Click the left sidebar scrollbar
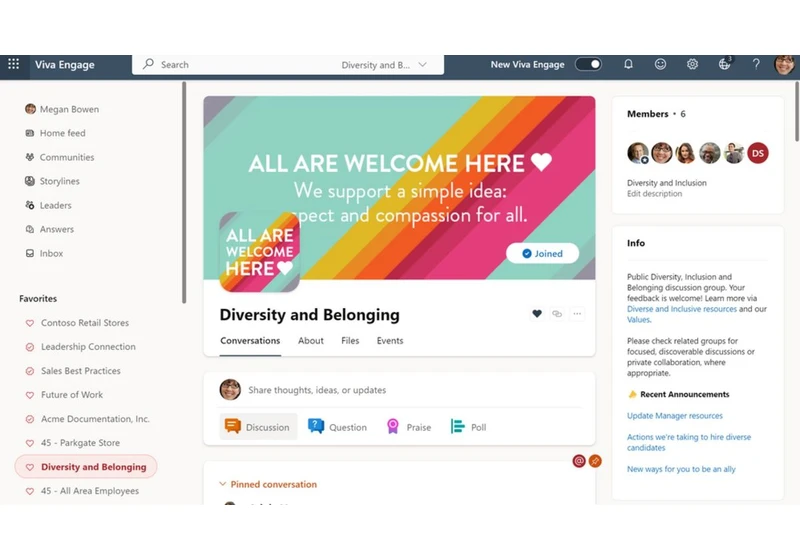The height and width of the screenshot is (560, 800). (x=184, y=192)
